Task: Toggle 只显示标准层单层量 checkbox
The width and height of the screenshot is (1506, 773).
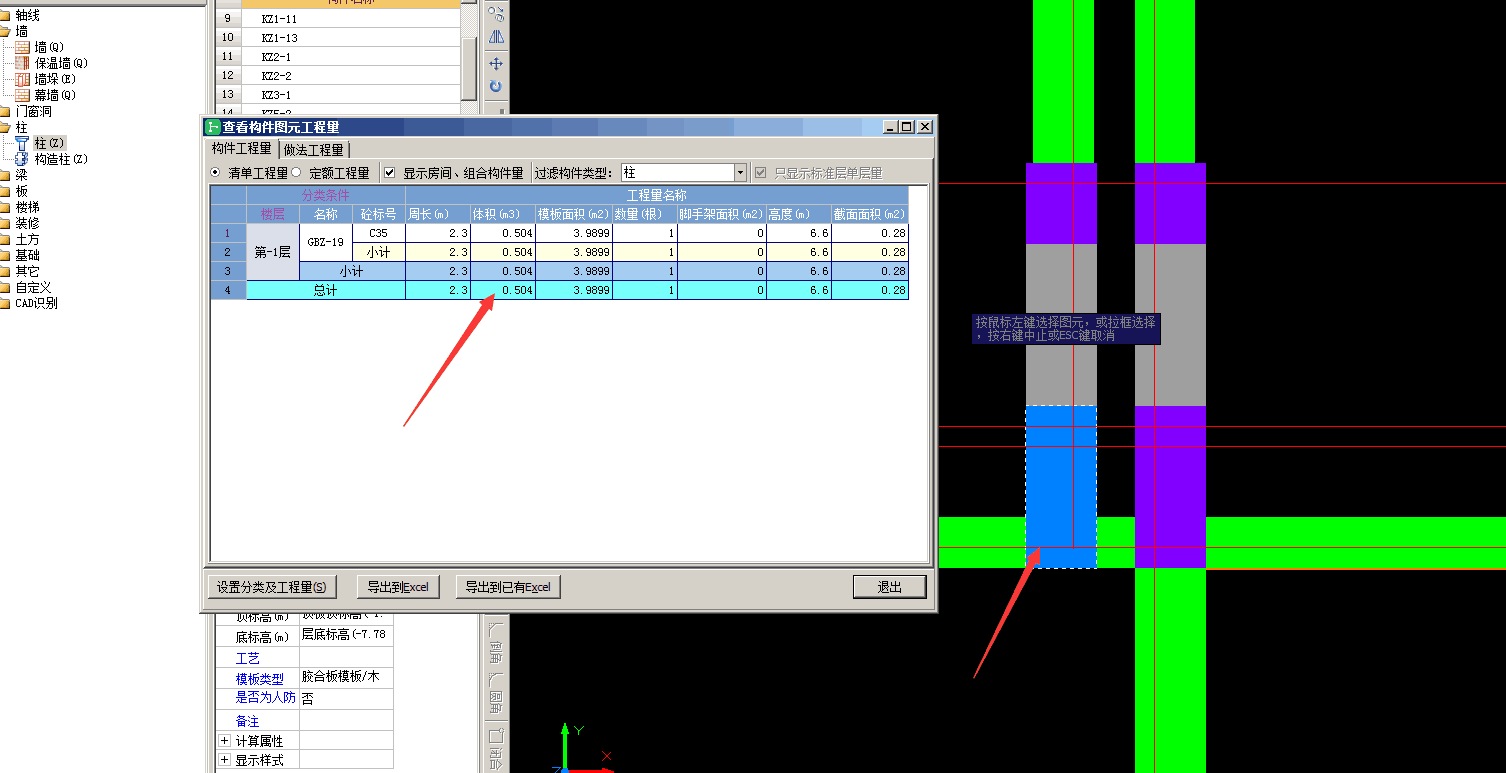Action: coord(762,172)
